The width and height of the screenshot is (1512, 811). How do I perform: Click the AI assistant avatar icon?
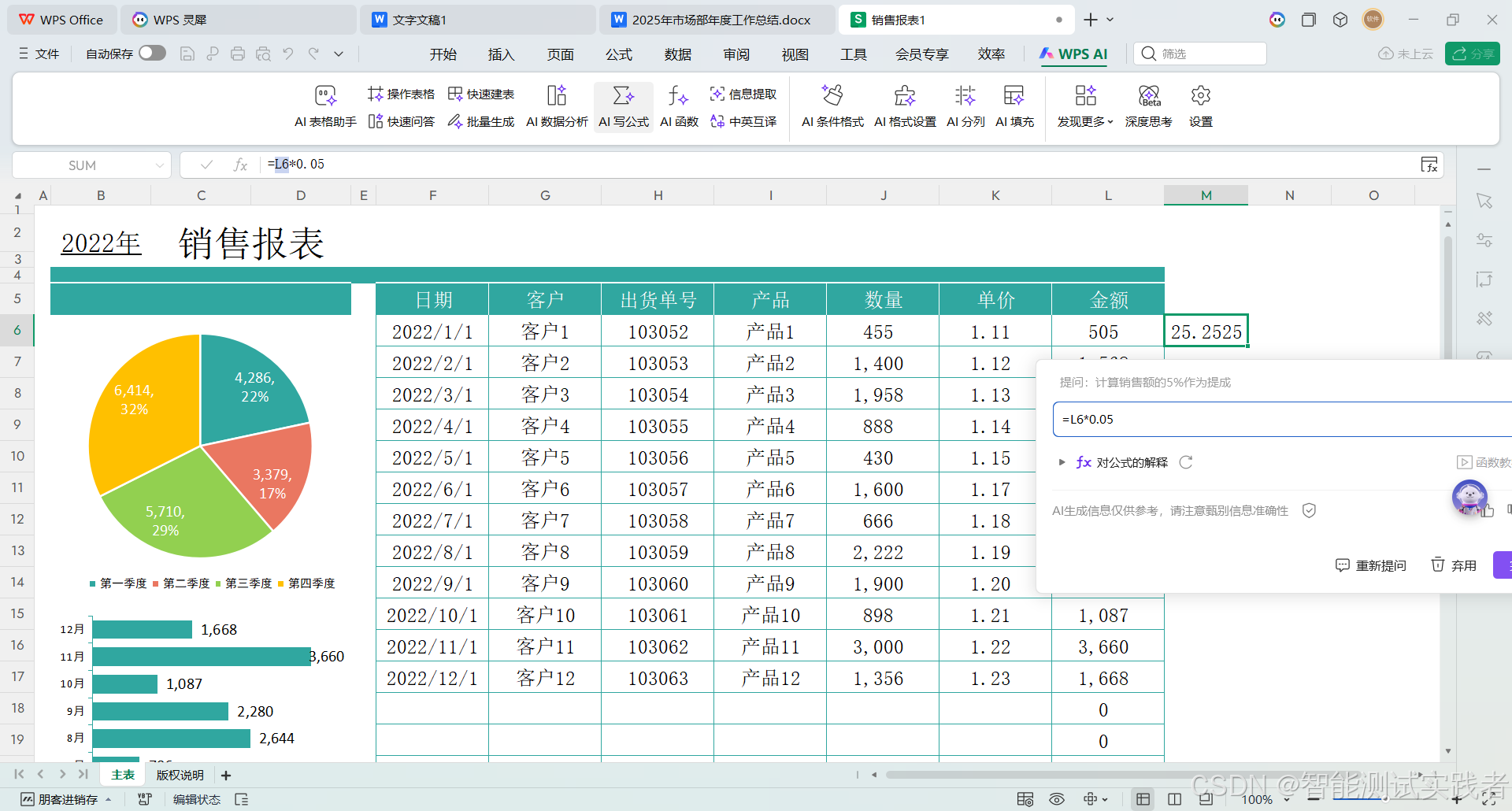[x=1469, y=497]
